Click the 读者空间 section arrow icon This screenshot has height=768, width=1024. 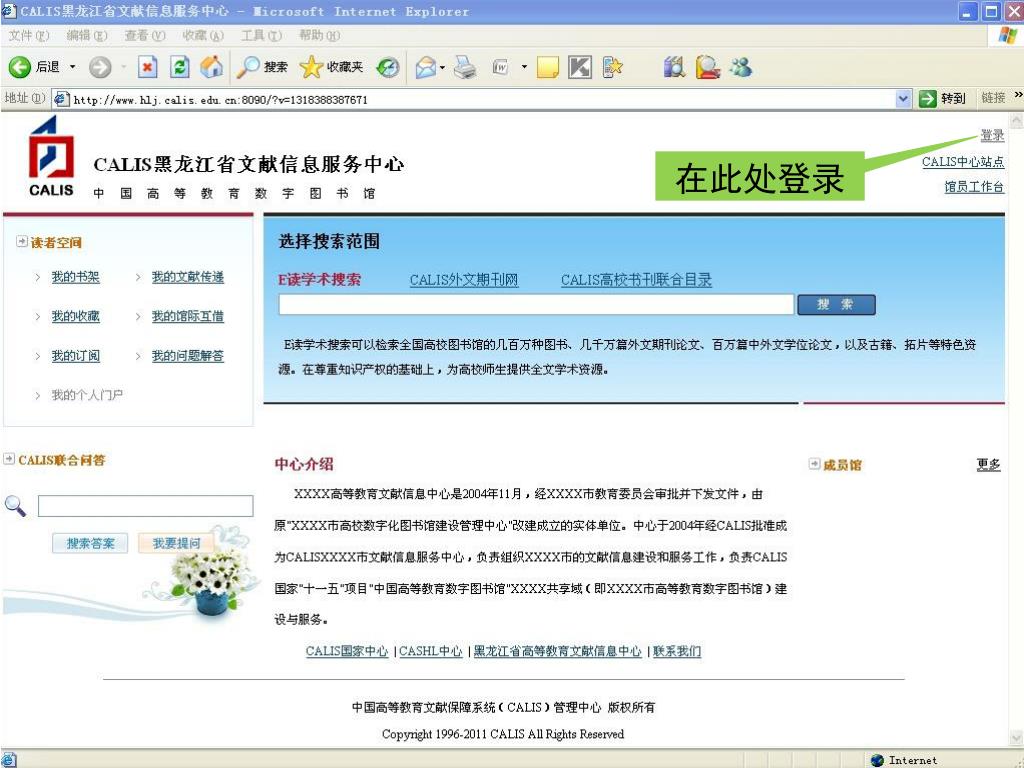click(22, 242)
